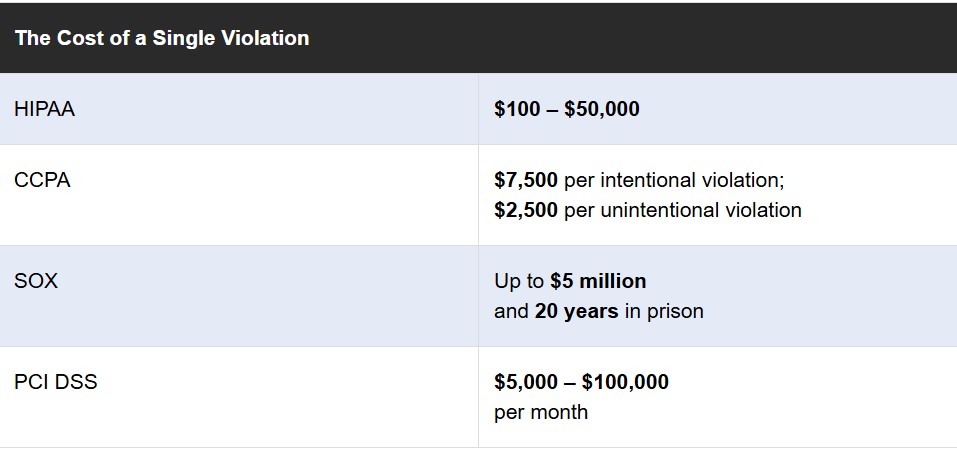957x449 pixels.
Task: Click the $5,000 – $100,000 PCI DSS amount
Action: pyautogui.click(x=582, y=382)
